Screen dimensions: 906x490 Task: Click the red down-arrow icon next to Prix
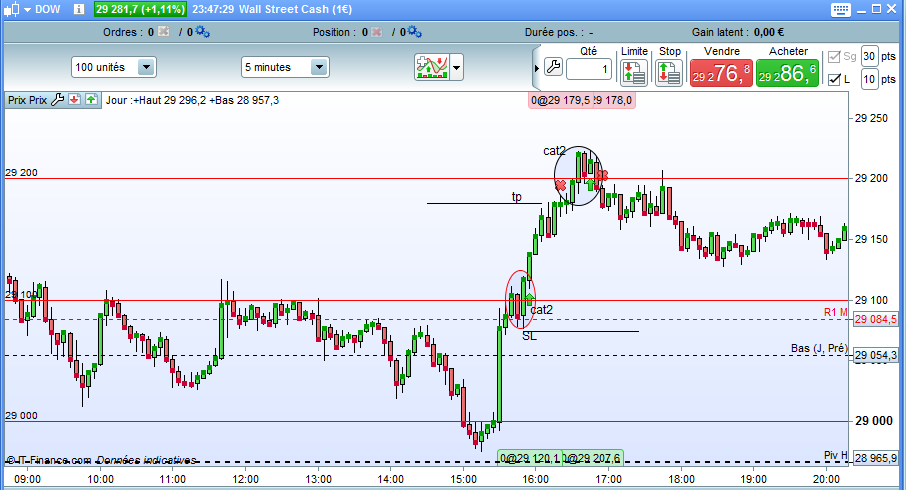(x=74, y=99)
